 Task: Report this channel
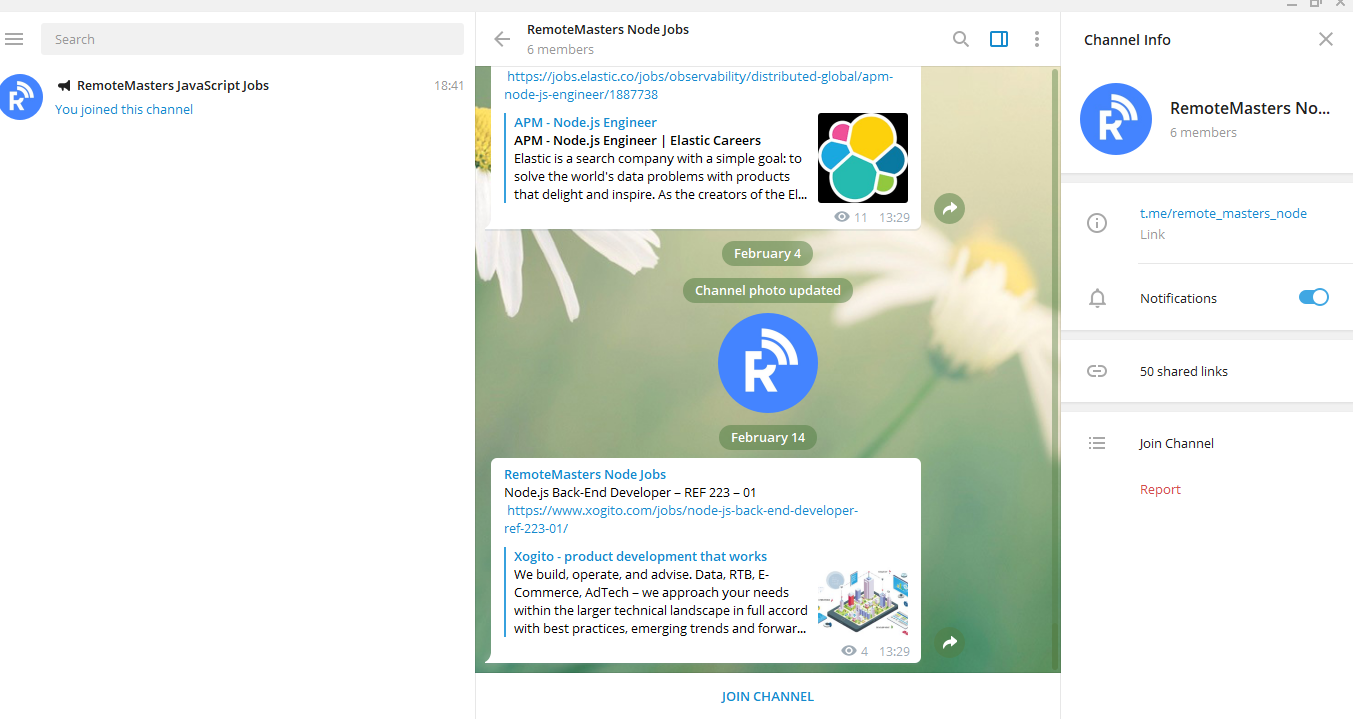click(x=1160, y=489)
